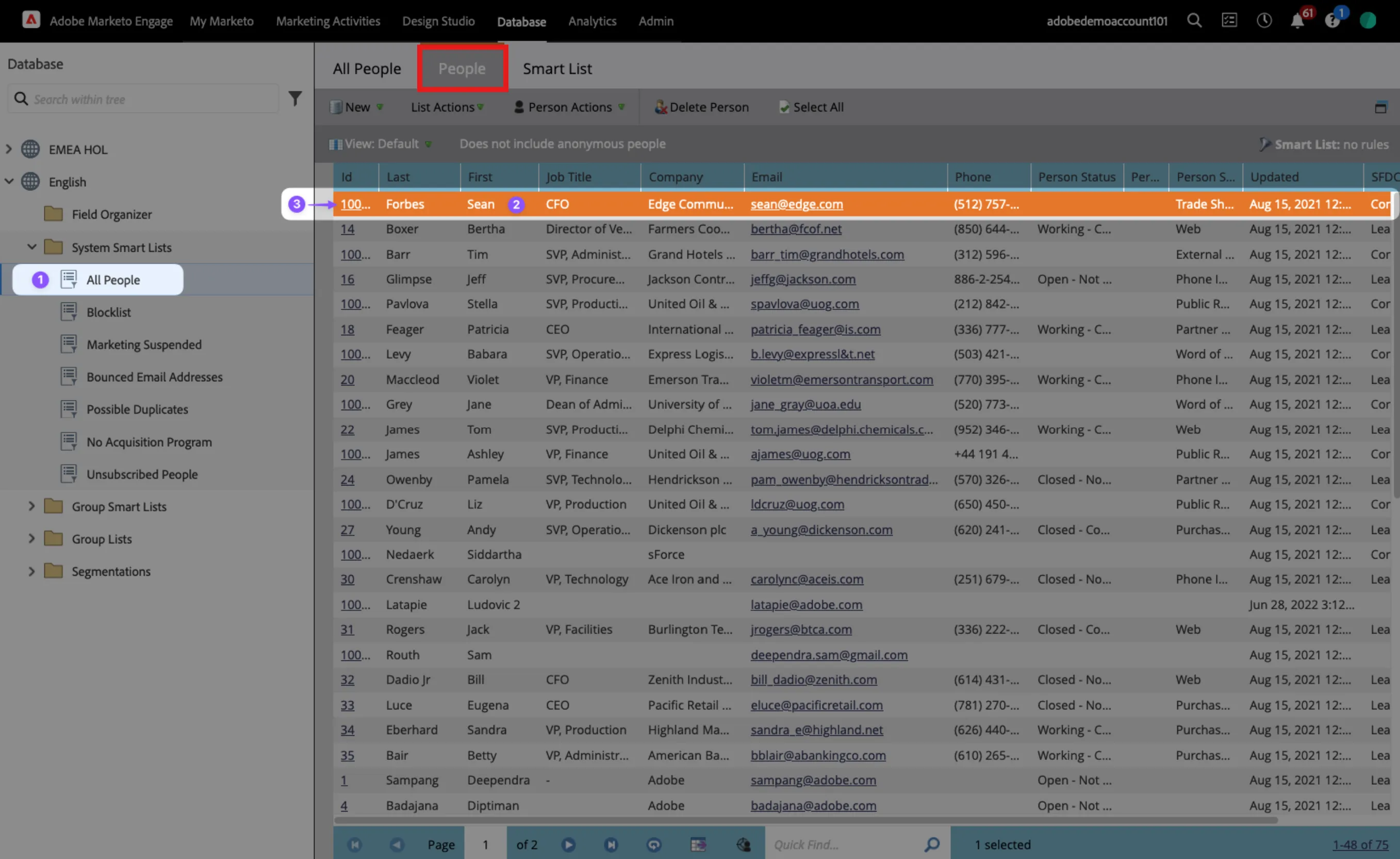Screen dimensions: 1400x859
Task: Collapse the System Smart Lists folder
Action: [x=32, y=247]
